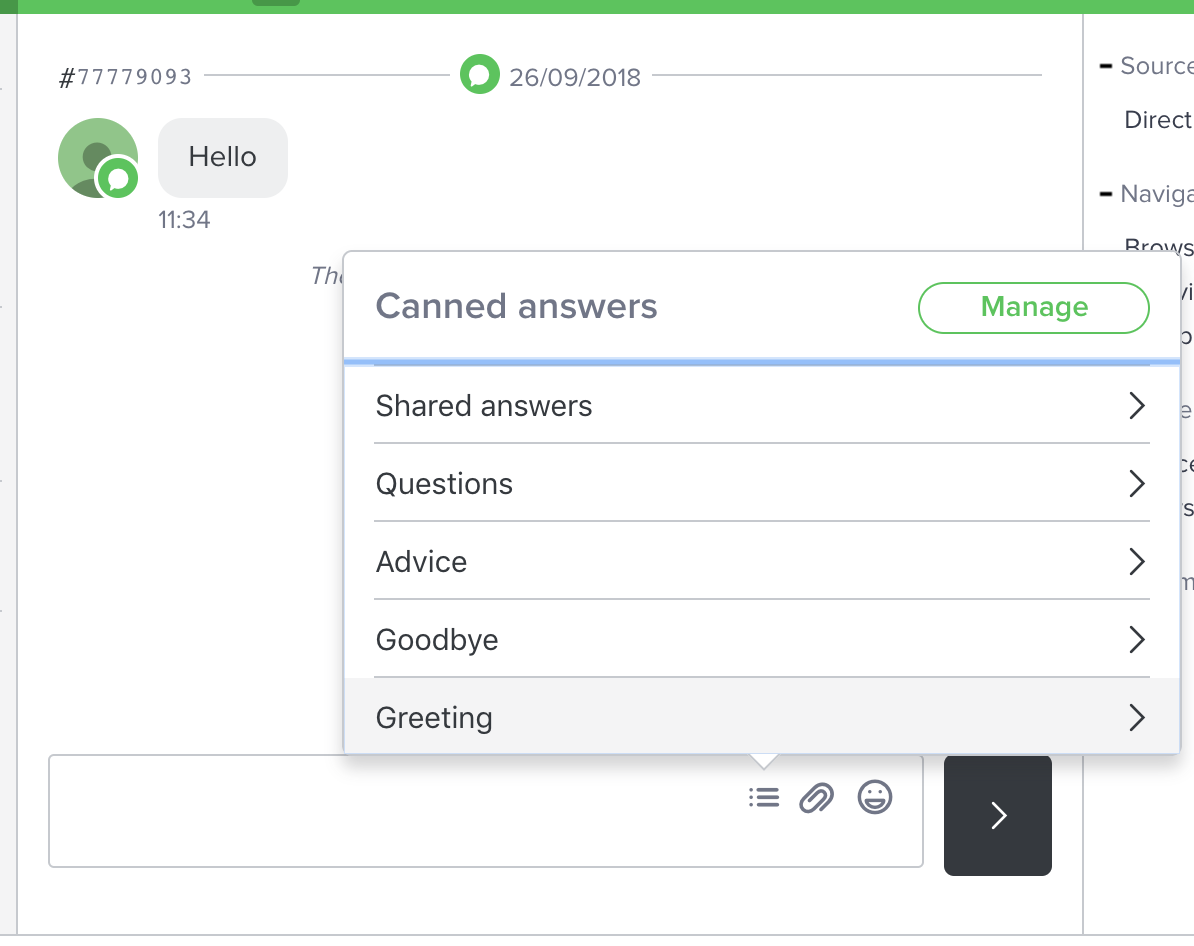Expand Goodbye using its chevron arrow
The height and width of the screenshot is (946, 1194).
tap(1136, 640)
